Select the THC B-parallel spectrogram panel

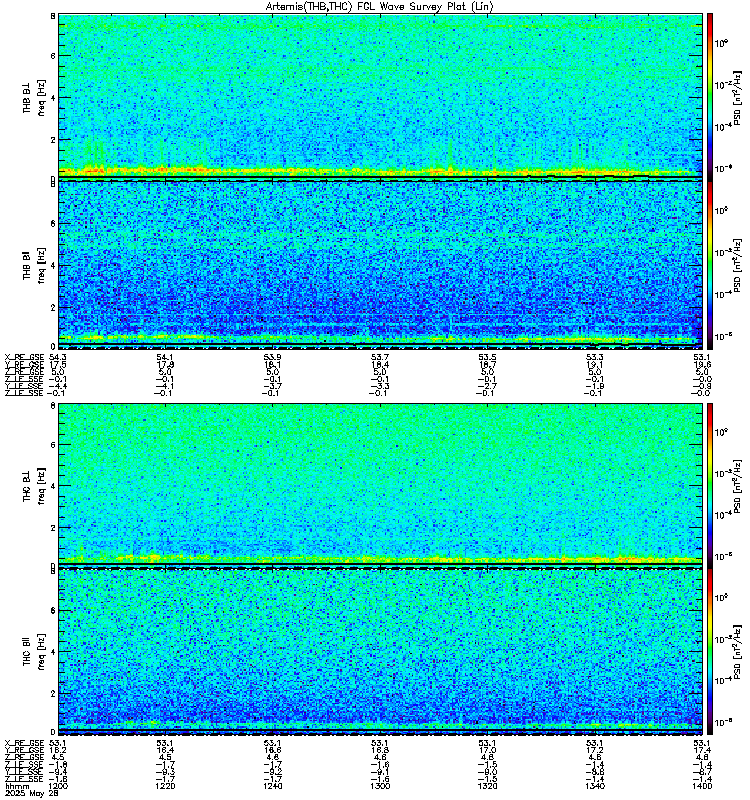(380, 651)
